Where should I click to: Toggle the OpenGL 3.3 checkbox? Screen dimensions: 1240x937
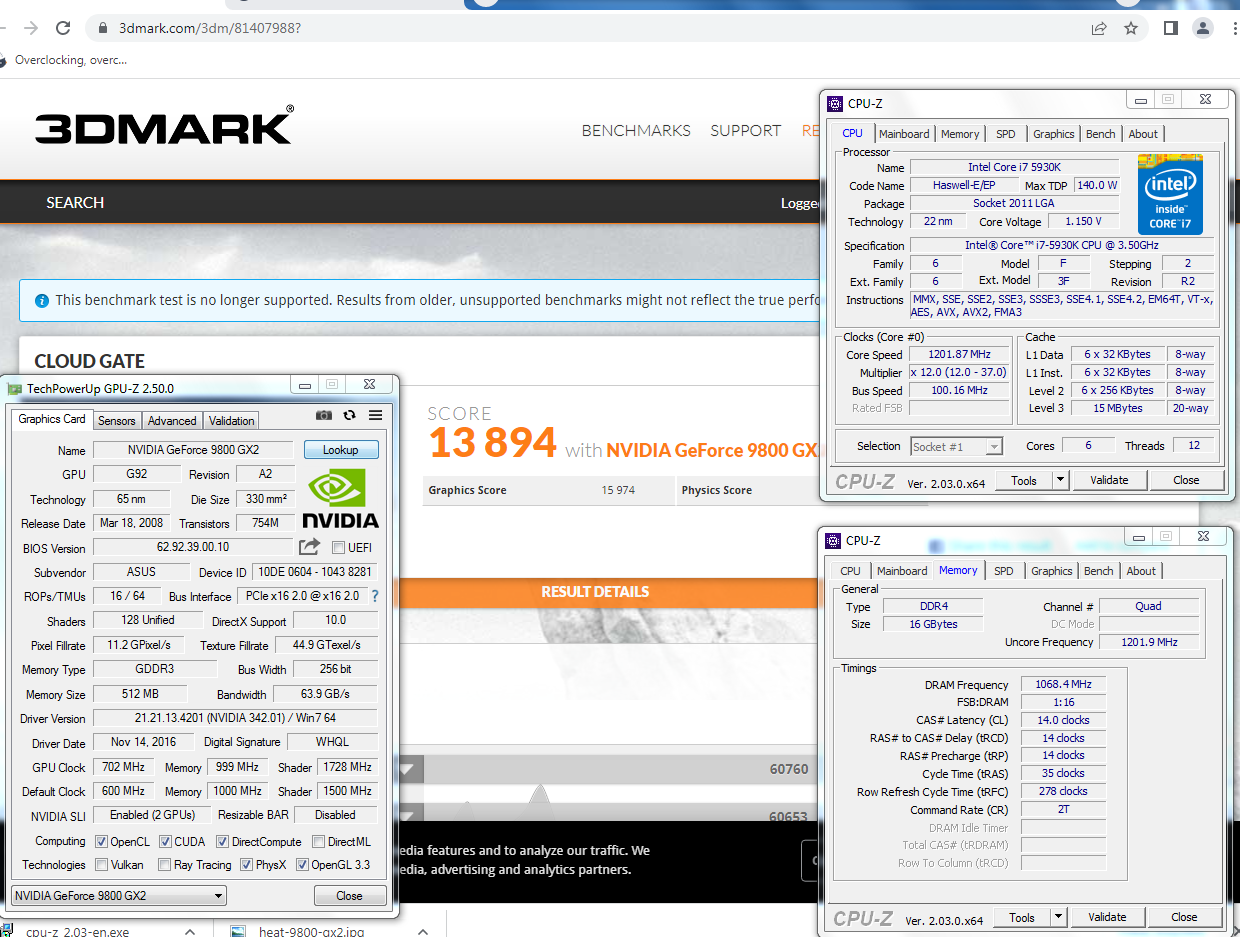(x=302, y=865)
